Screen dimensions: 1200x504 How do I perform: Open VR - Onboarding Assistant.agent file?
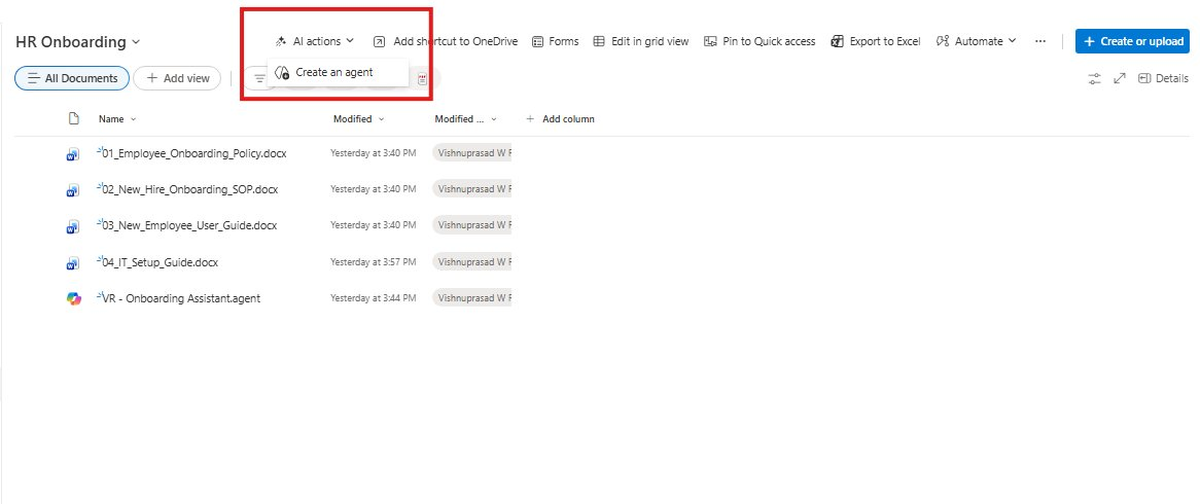(181, 298)
